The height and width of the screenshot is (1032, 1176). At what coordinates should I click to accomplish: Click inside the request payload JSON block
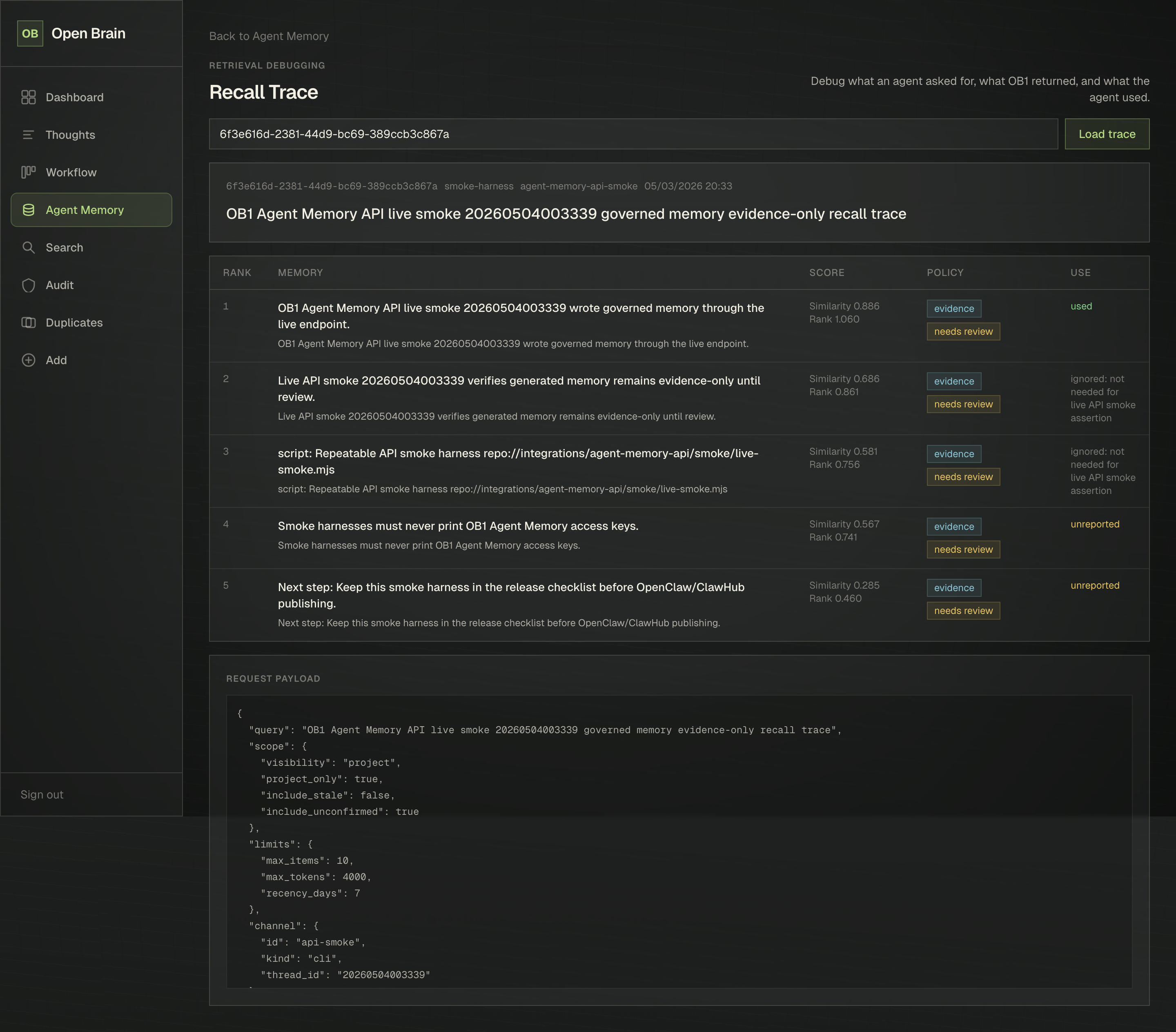[x=679, y=842]
